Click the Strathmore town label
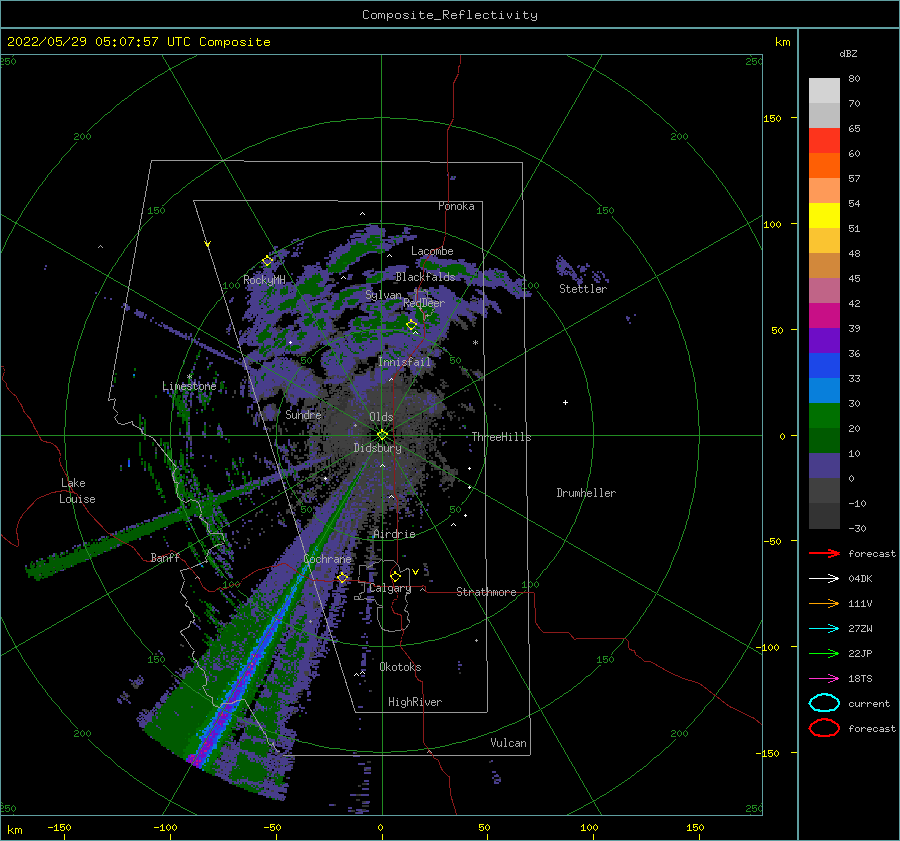The height and width of the screenshot is (841, 900). pyautogui.click(x=486, y=592)
